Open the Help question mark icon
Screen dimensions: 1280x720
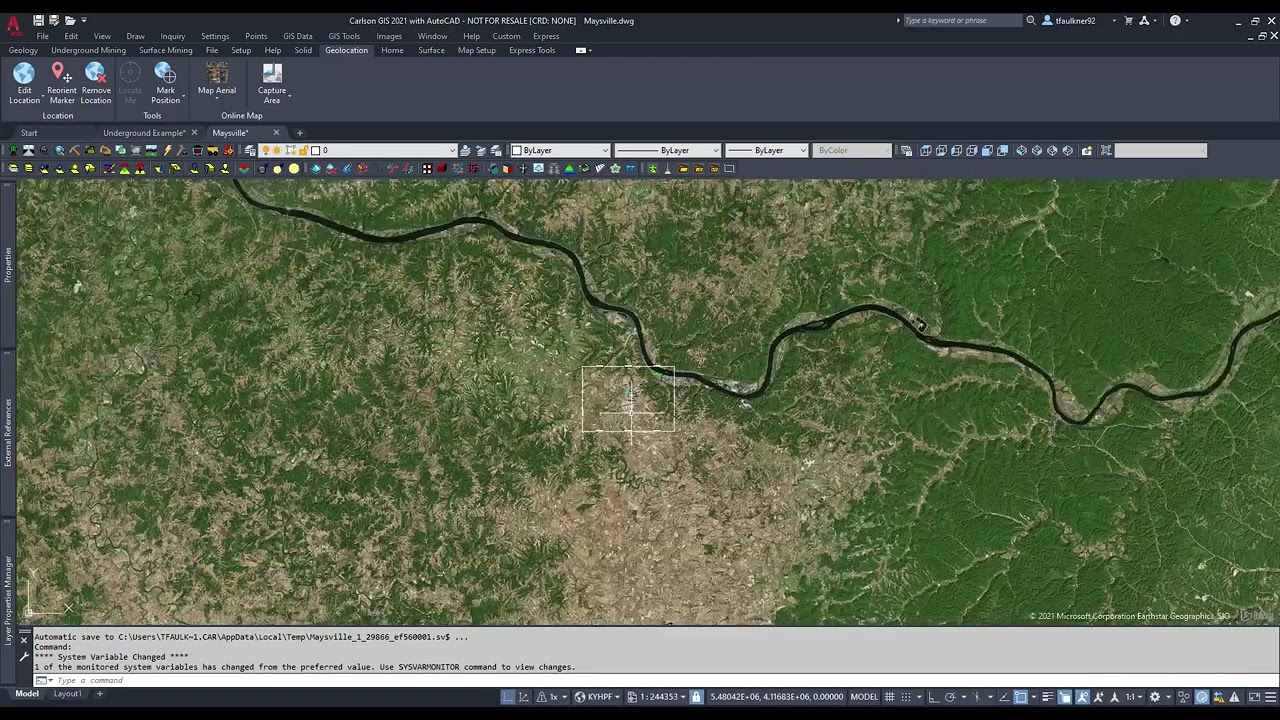[x=1175, y=20]
